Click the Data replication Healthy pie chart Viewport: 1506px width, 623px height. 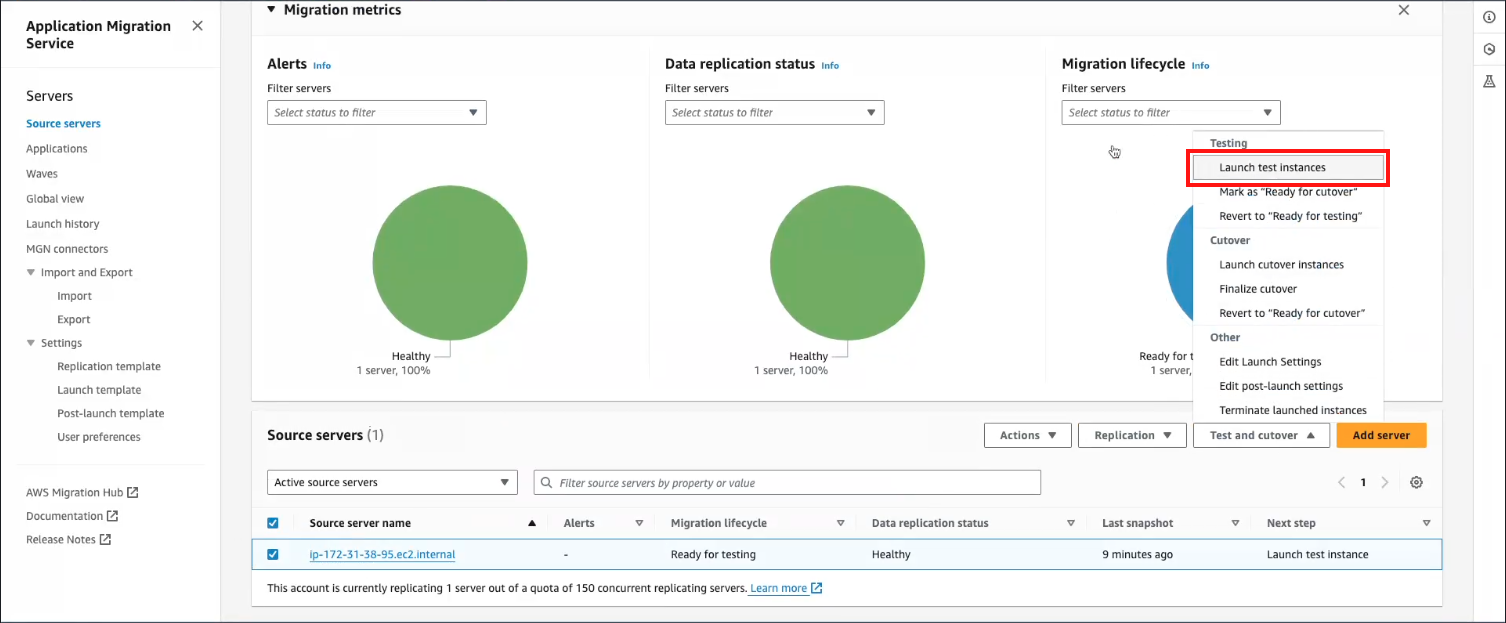pos(848,263)
